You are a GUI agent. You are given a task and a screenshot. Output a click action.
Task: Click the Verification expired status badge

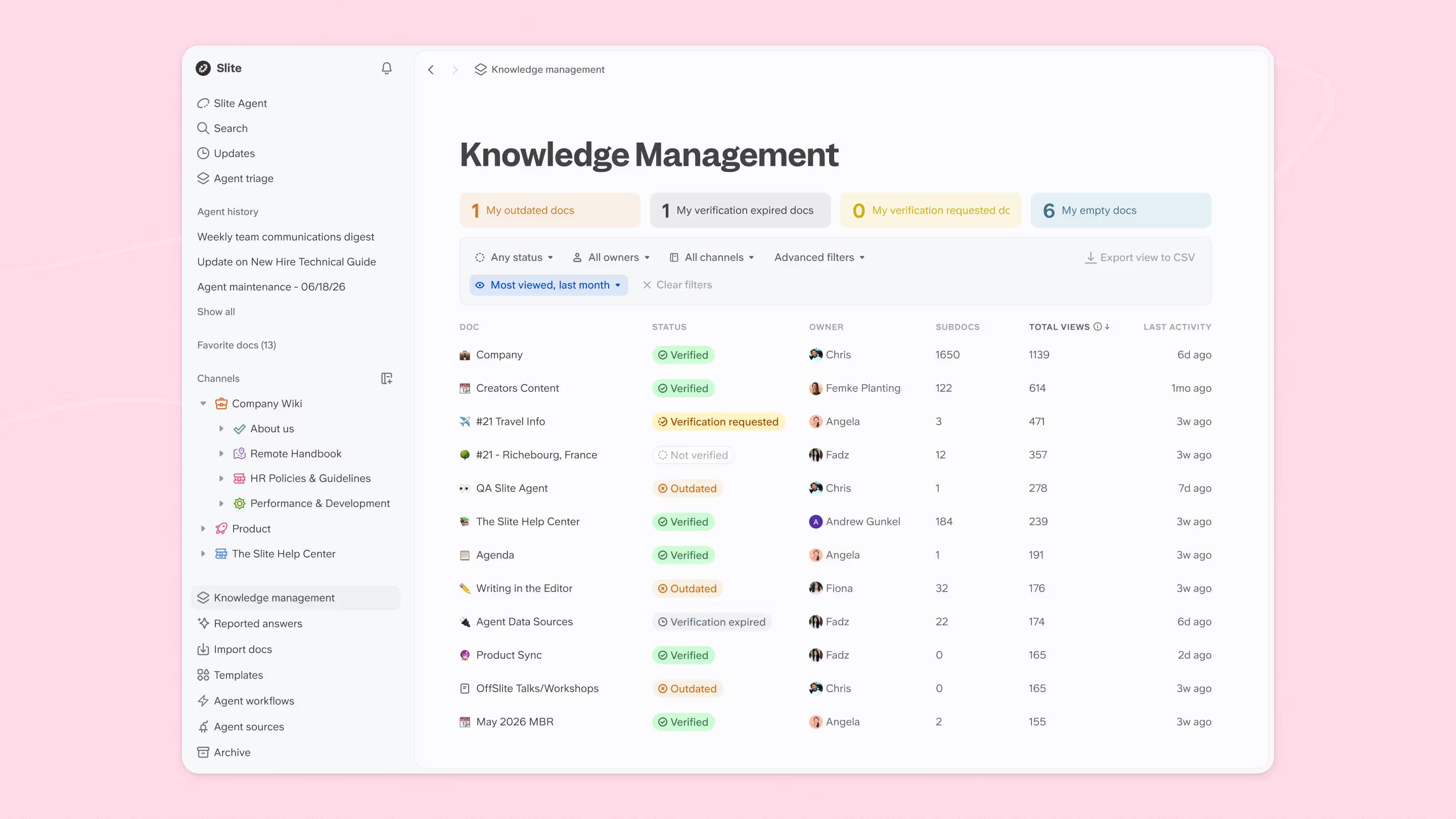712,622
